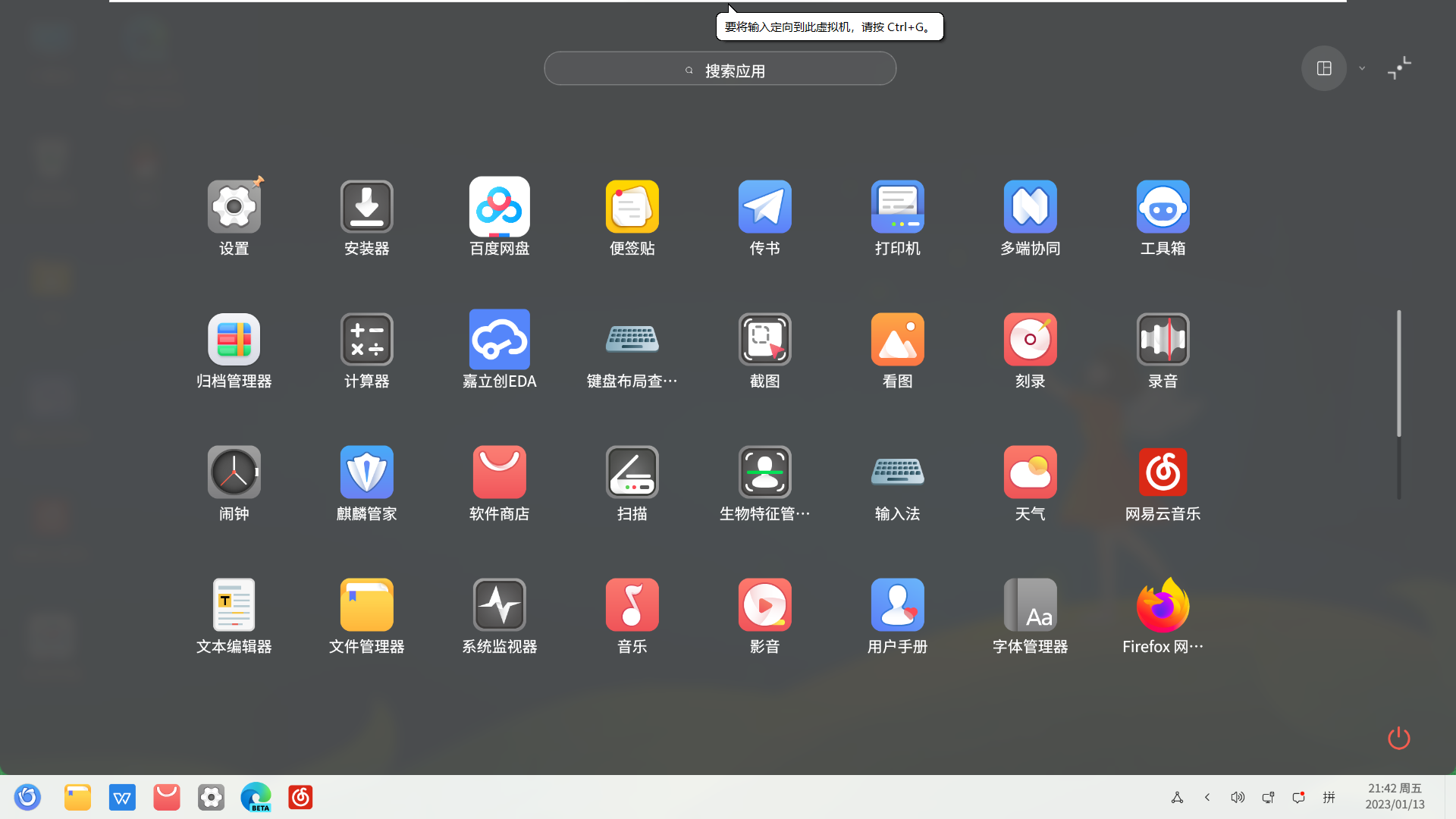Open 刻录 disc burner app
The height and width of the screenshot is (819, 1456).
click(1030, 340)
